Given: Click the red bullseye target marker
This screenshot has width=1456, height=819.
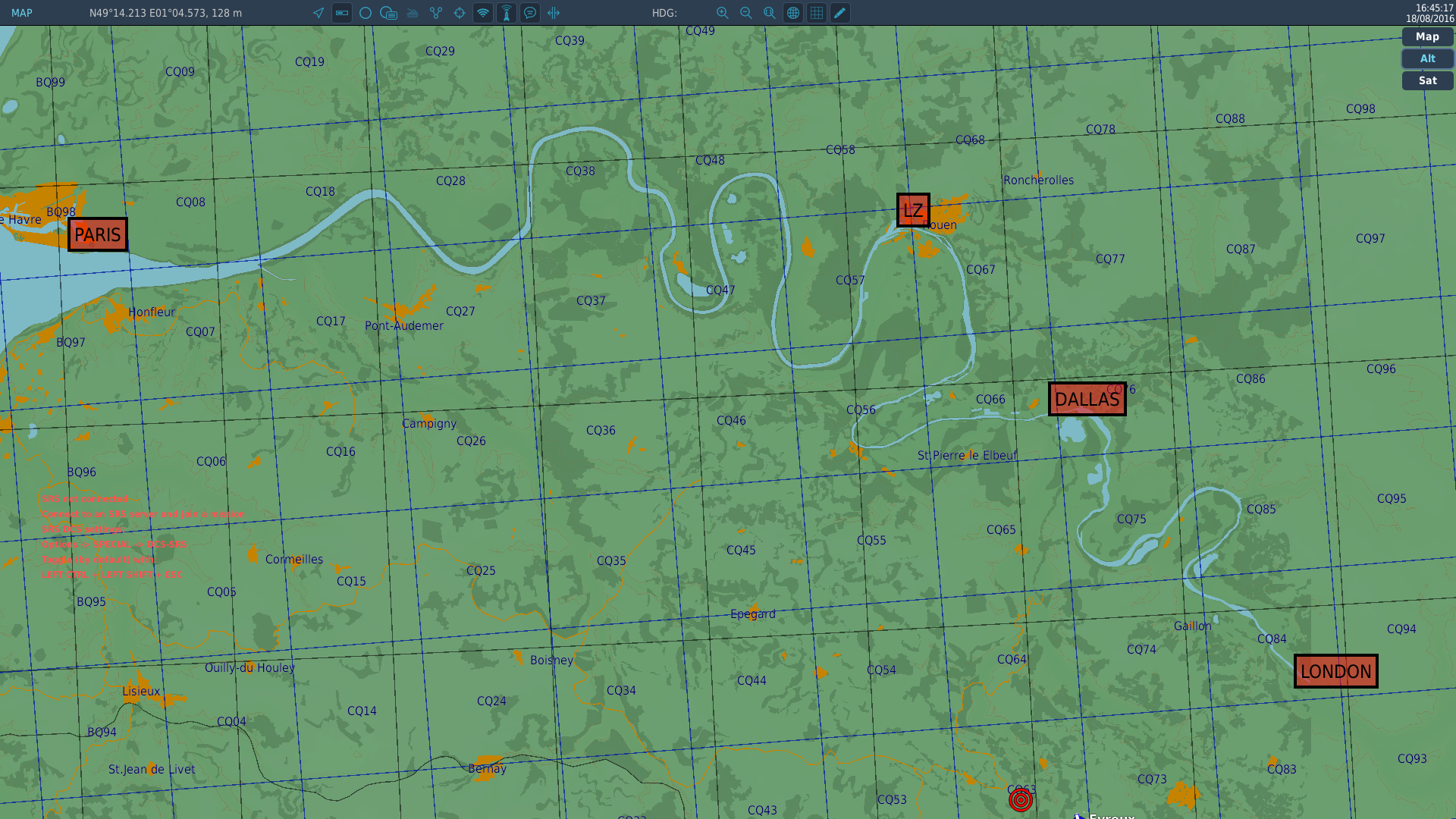Looking at the screenshot, I should (x=1021, y=799).
